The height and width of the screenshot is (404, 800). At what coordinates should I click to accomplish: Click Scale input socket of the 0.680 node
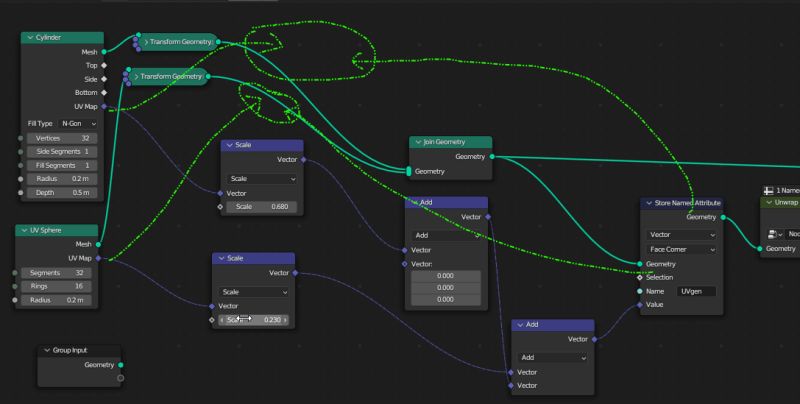[220, 207]
